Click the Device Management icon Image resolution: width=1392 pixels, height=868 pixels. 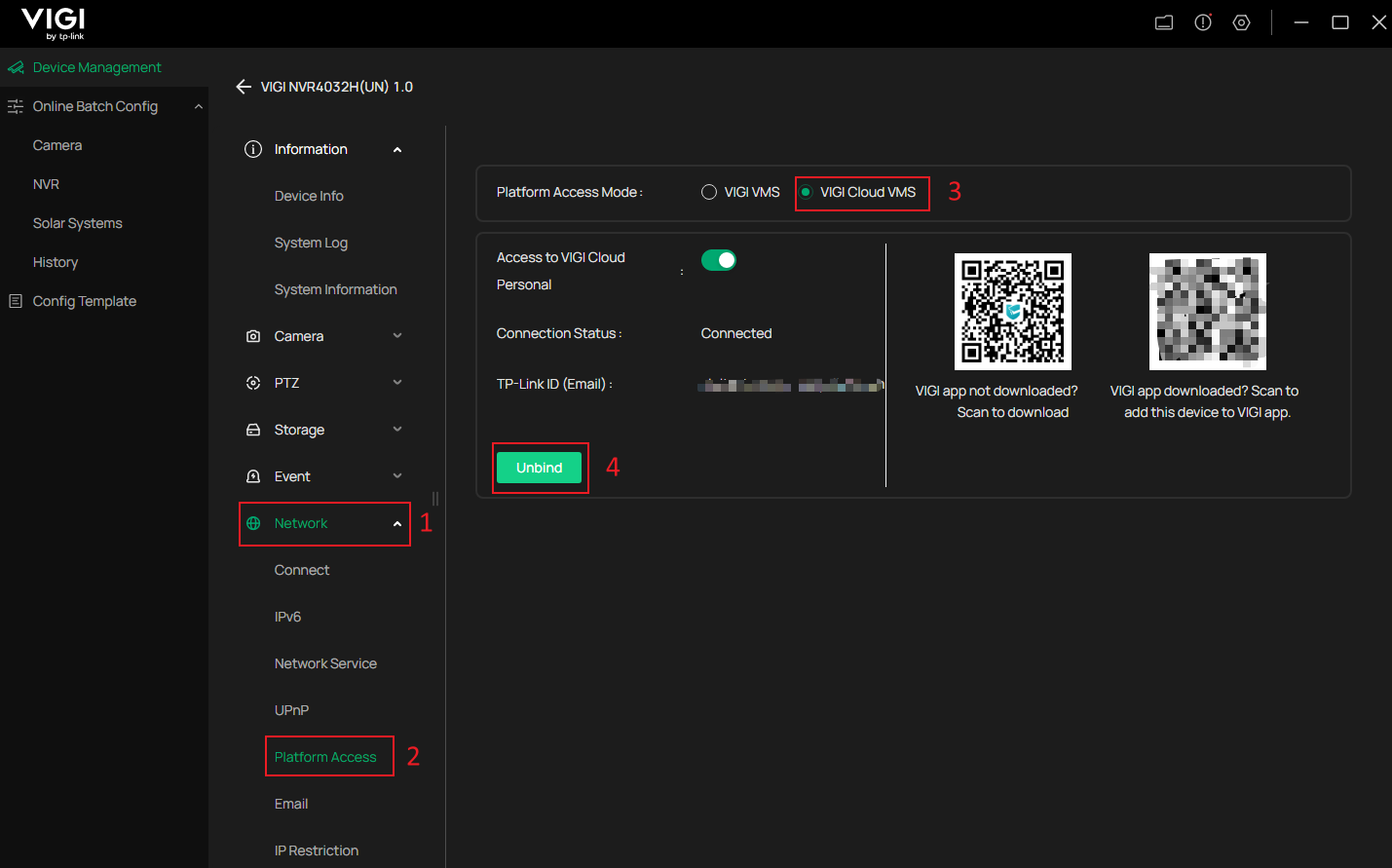coord(16,67)
